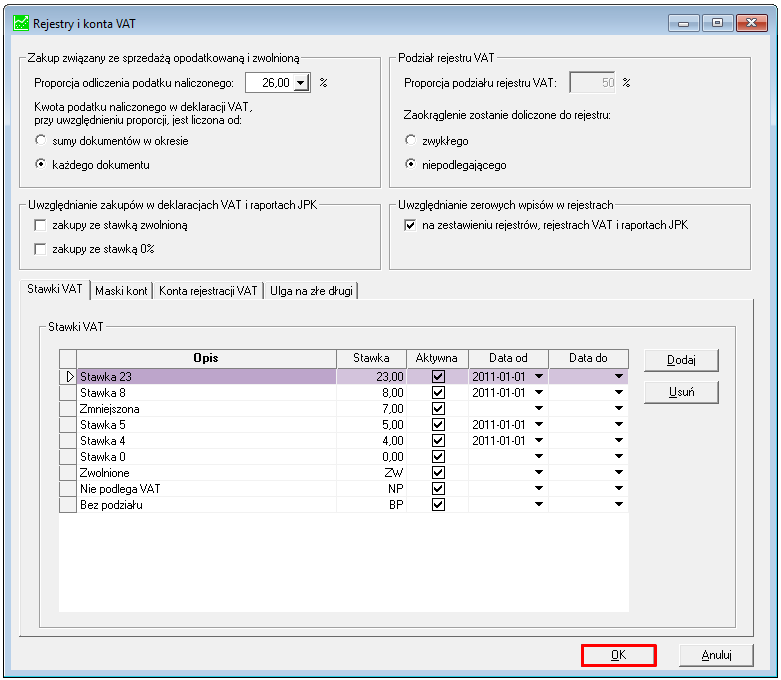
Task: Click the Usuń button
Action: point(681,392)
